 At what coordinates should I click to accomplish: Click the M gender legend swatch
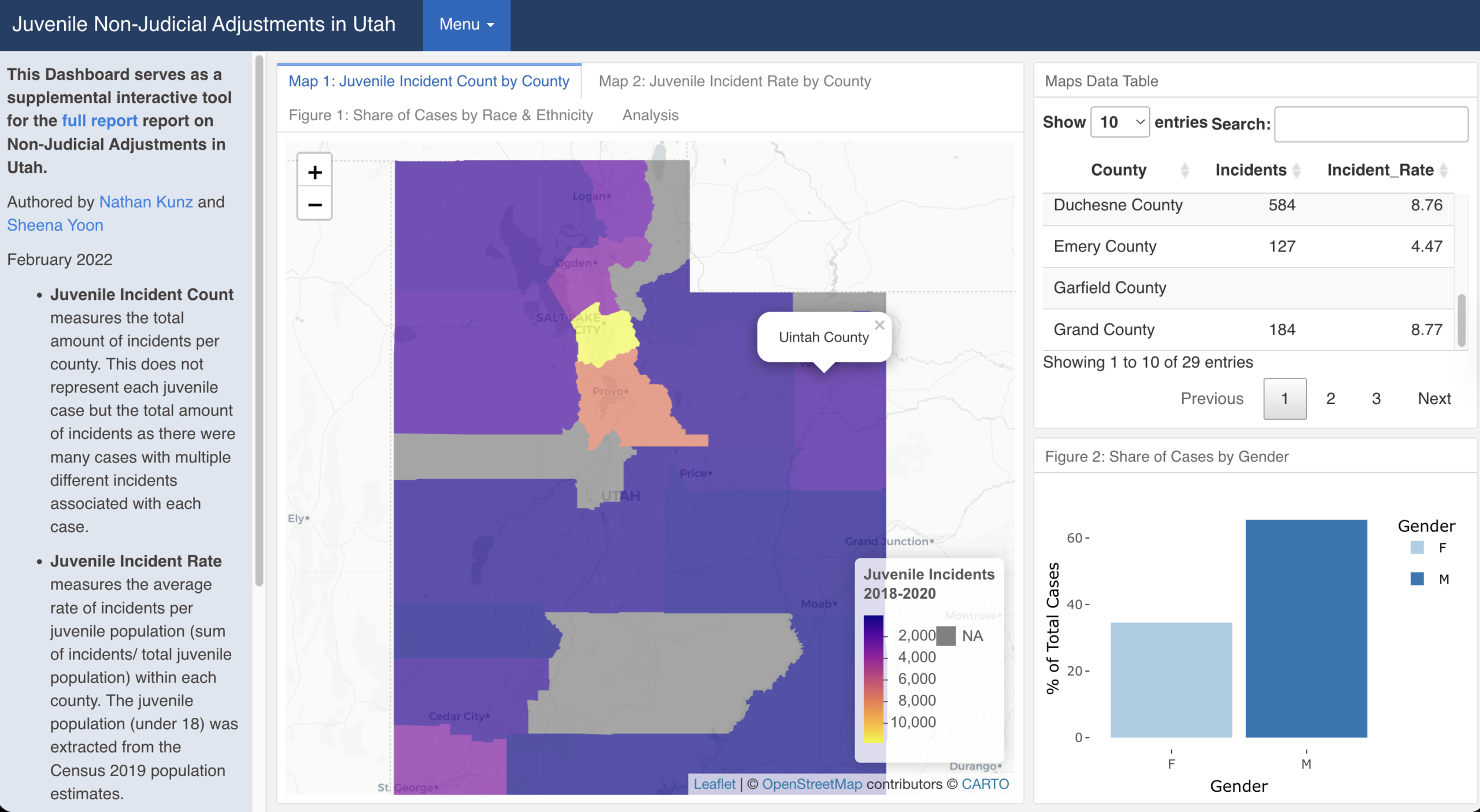click(1417, 579)
